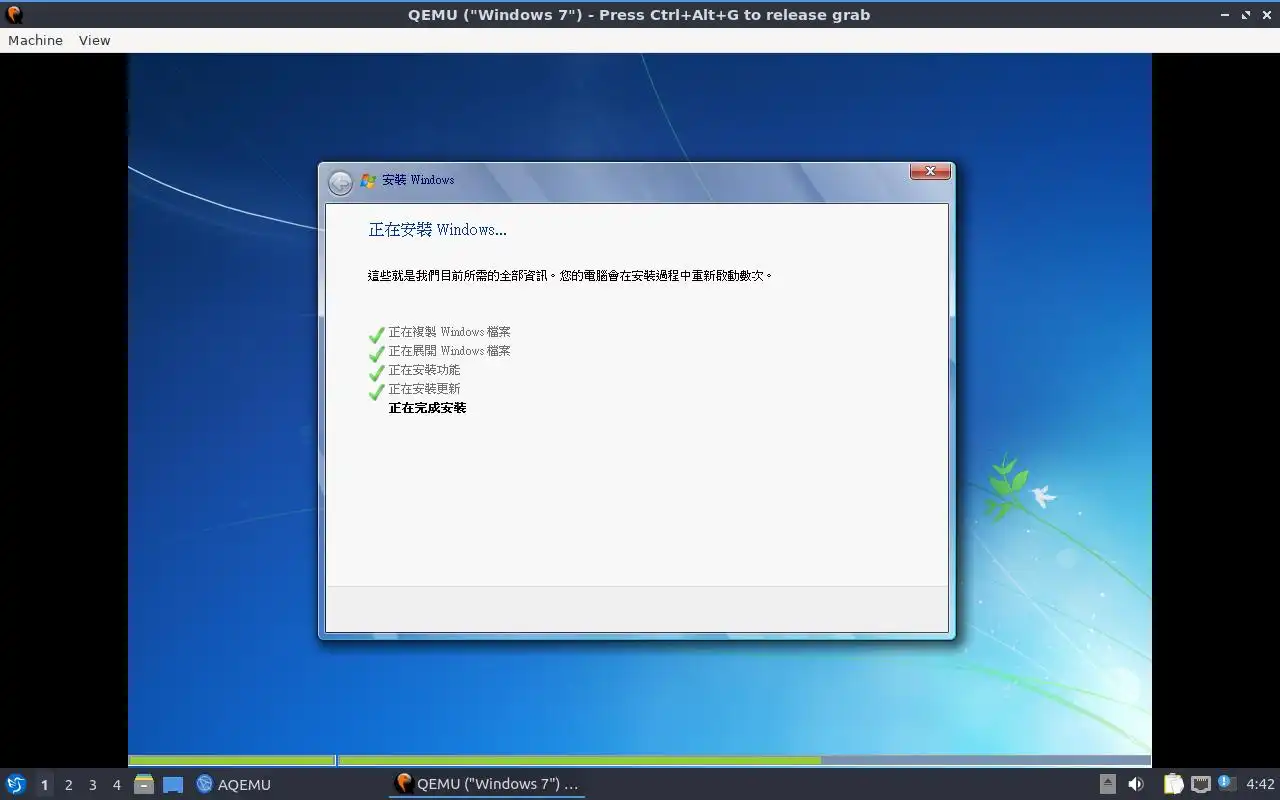The height and width of the screenshot is (800, 1280).
Task: Close the Windows installer dialog via red X
Action: pos(930,171)
